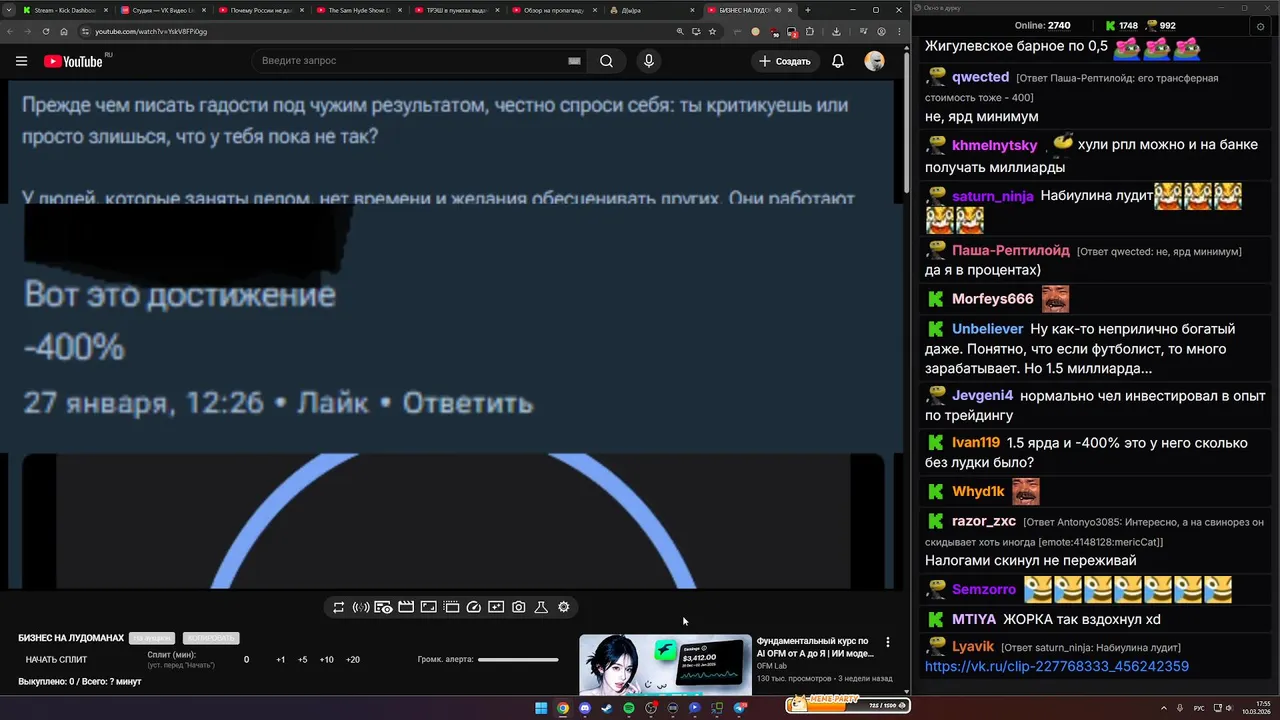Switch to the ТРЭШ в пунктах выдачи tab
Screen dimensions: 1280x720
point(457,10)
